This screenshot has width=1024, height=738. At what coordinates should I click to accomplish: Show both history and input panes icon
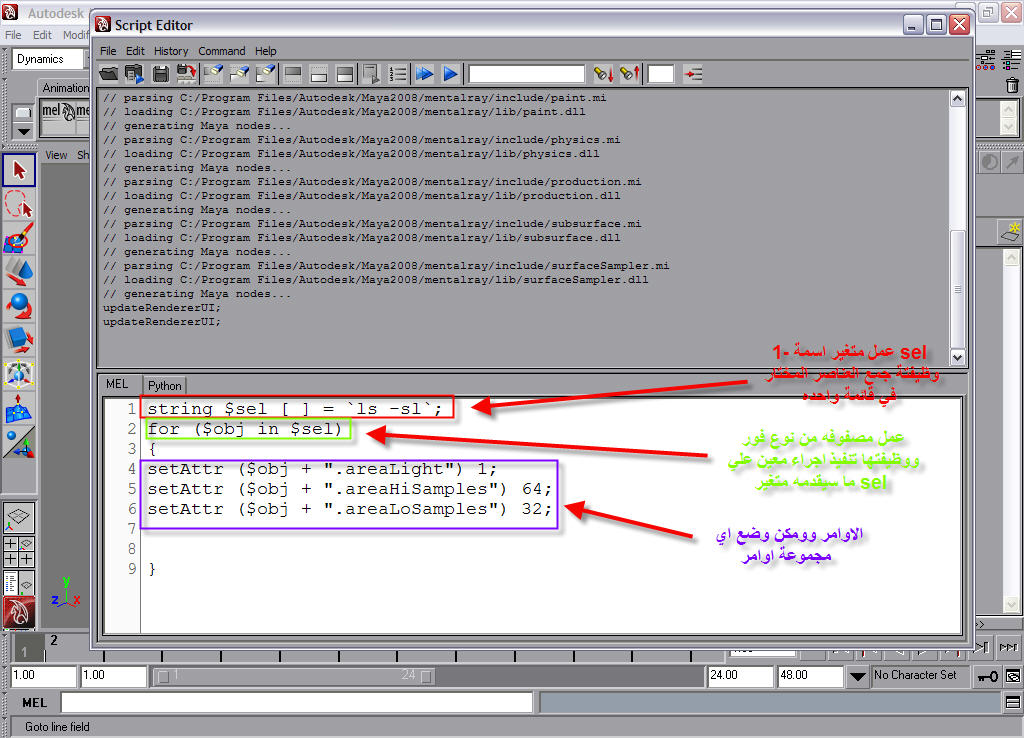pyautogui.click(x=345, y=74)
